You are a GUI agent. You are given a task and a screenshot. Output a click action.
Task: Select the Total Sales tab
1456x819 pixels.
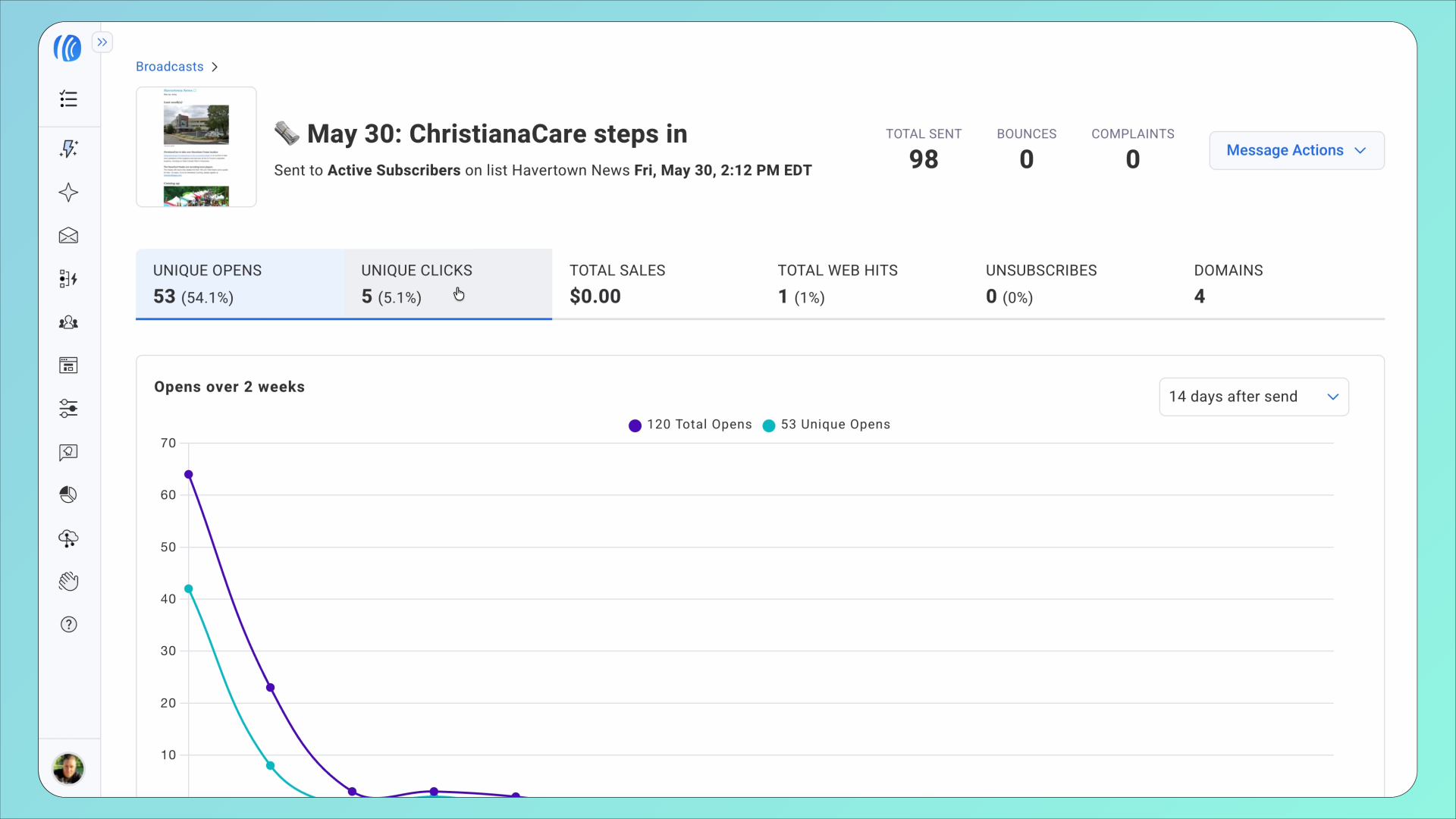656,284
